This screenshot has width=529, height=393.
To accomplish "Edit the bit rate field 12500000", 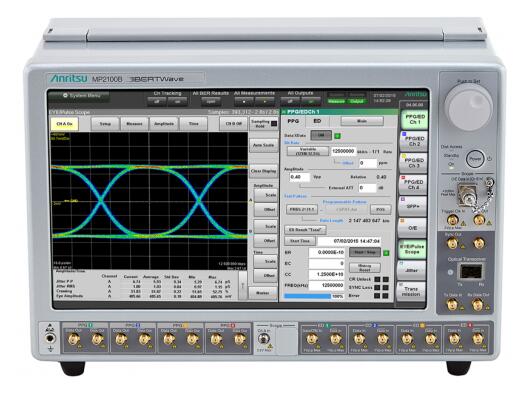I will (343, 151).
